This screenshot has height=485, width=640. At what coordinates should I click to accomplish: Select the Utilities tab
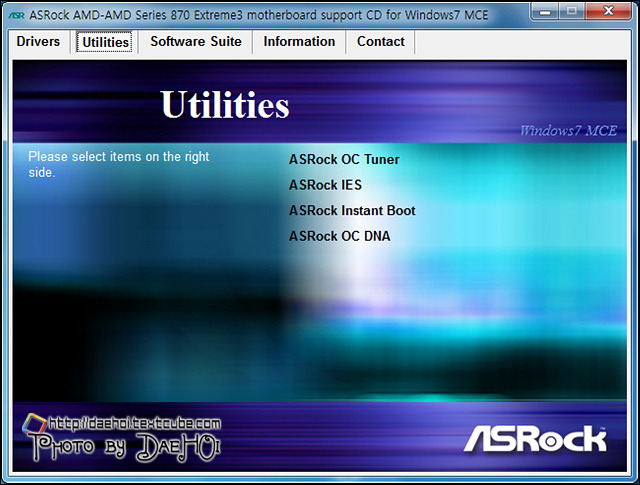tap(105, 42)
